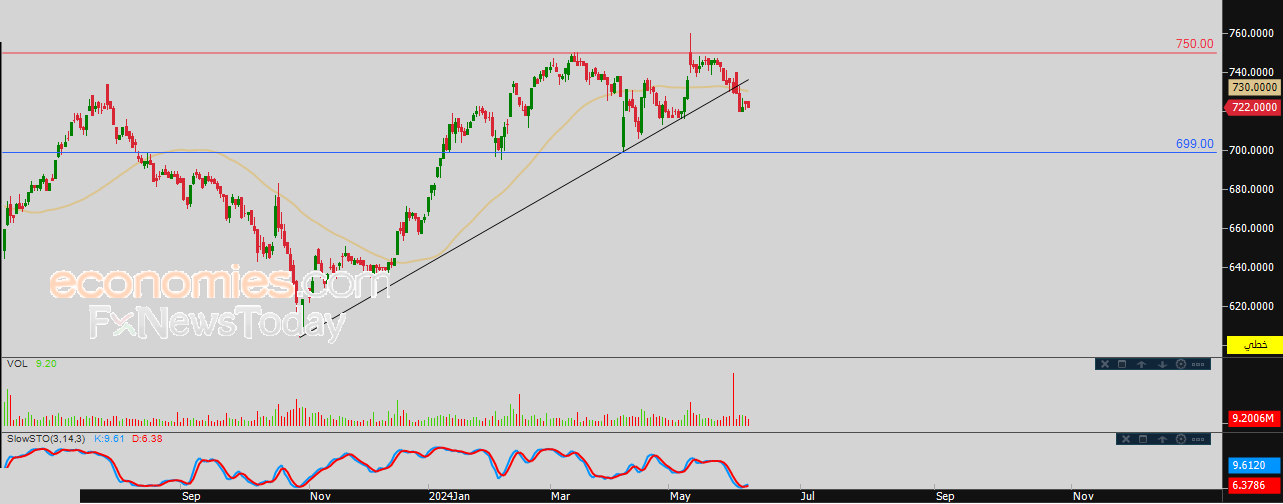Click the May time axis label
The width and height of the screenshot is (1283, 504).
point(681,495)
